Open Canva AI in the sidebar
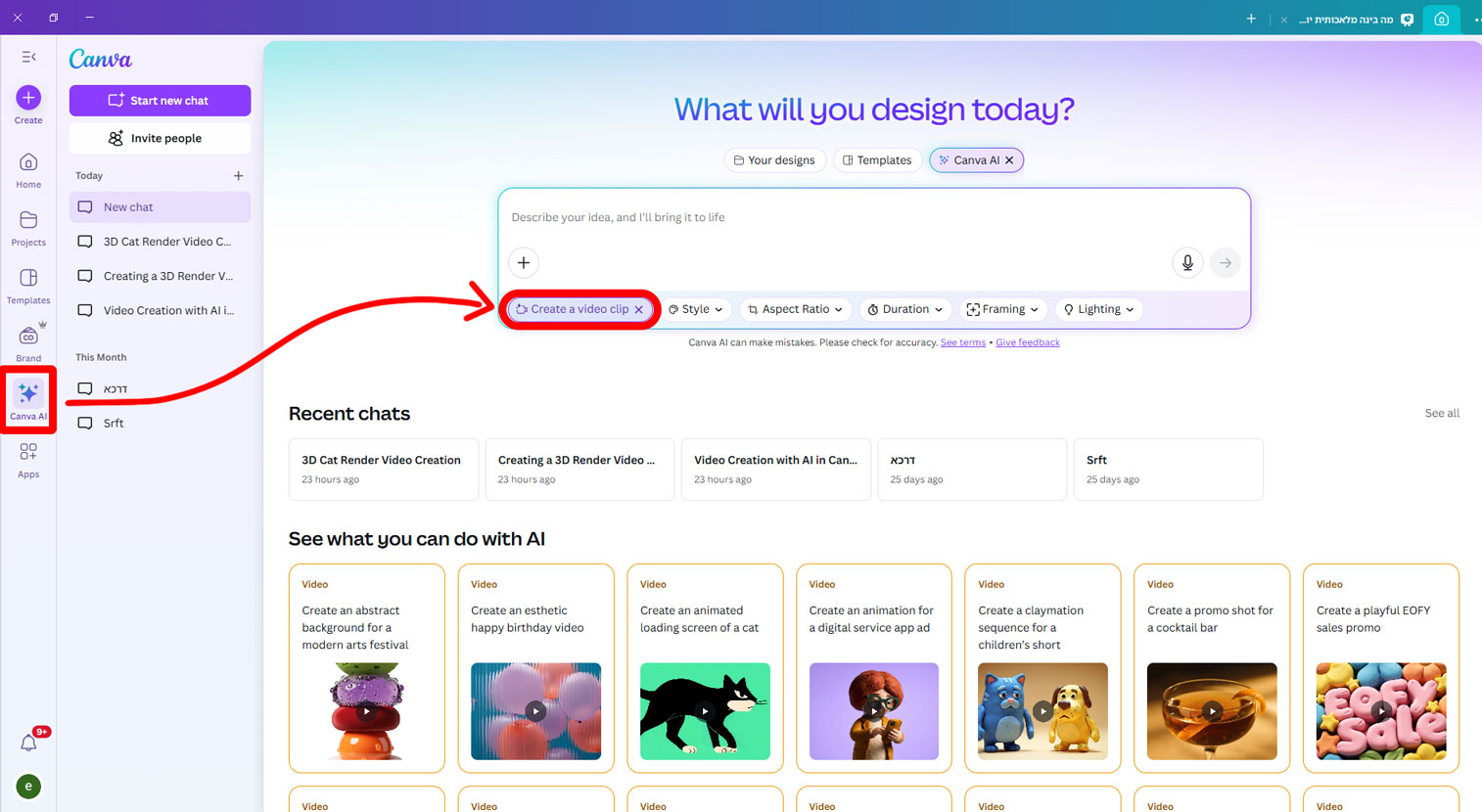Screen dimensions: 1482x812 point(28,401)
